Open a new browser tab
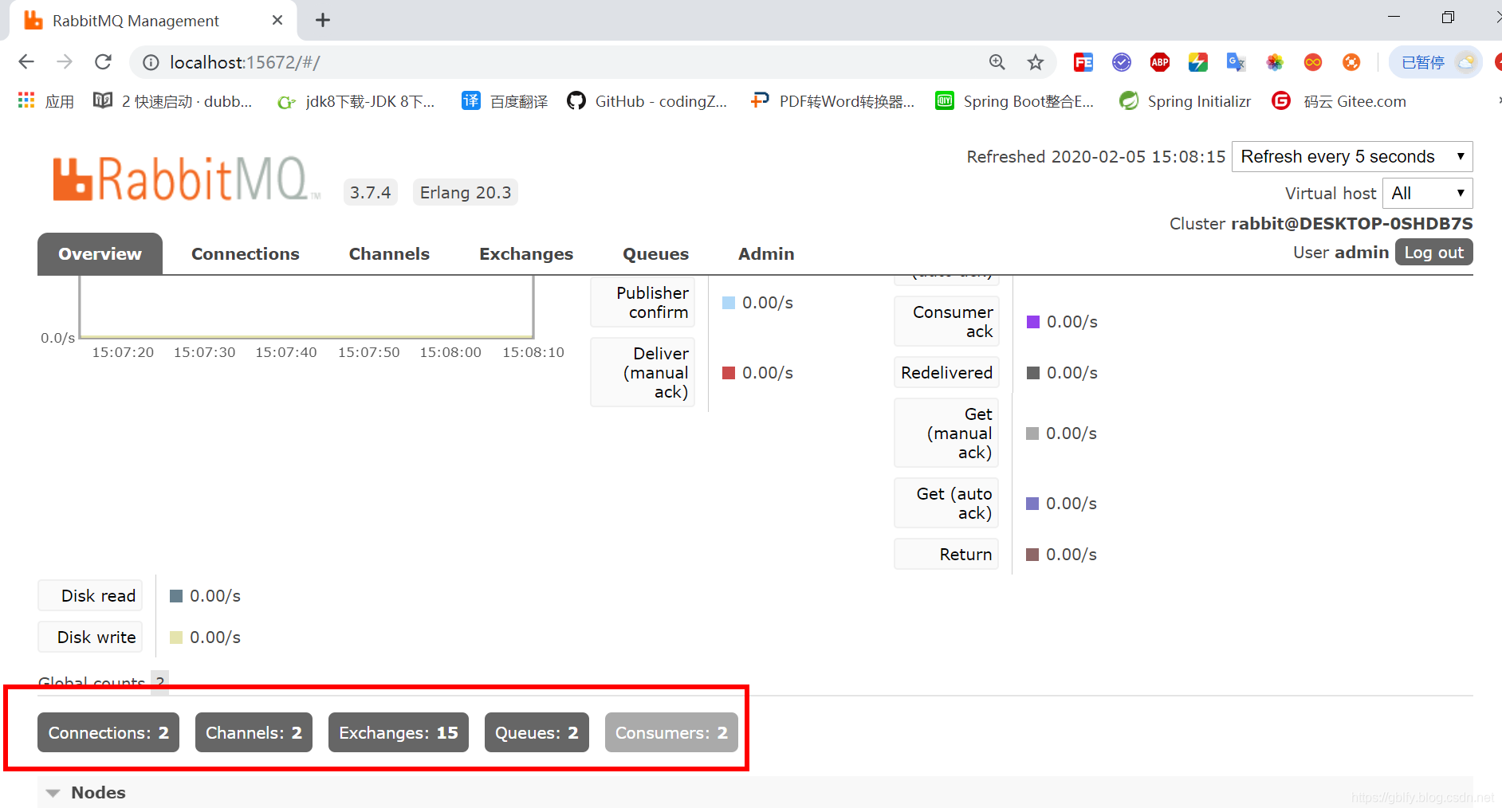 [323, 20]
